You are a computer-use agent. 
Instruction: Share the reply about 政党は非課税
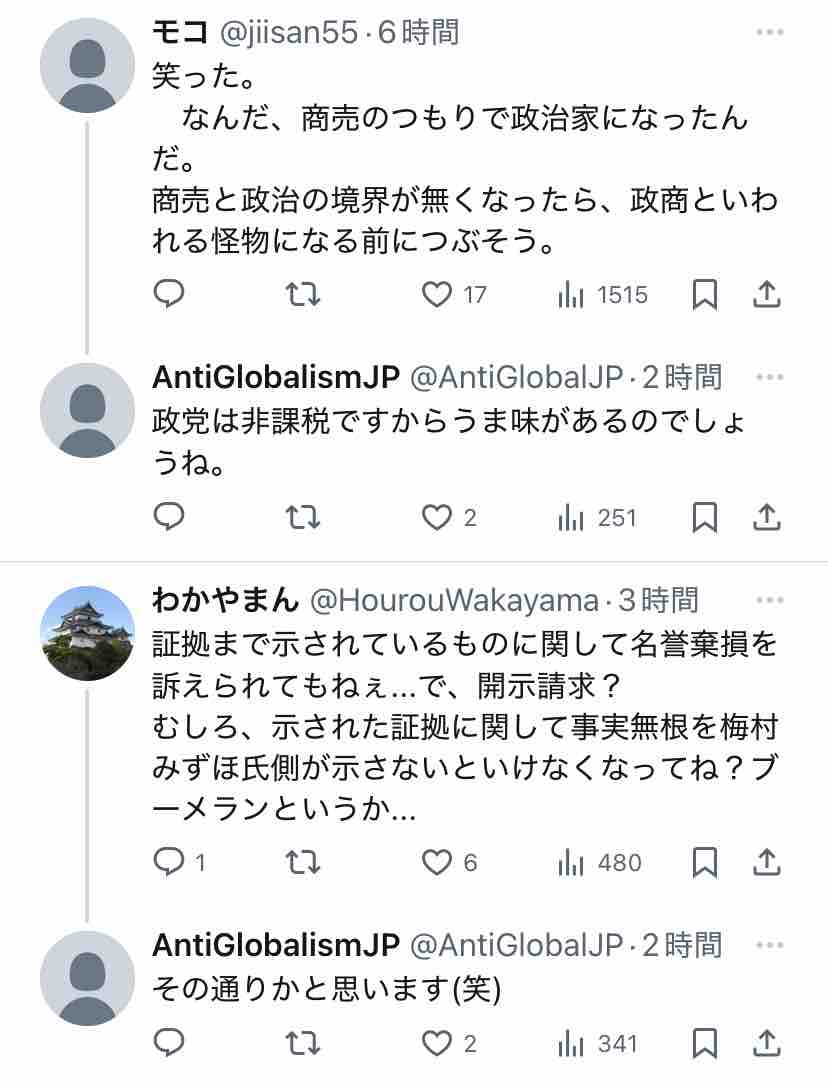pyautogui.click(x=766, y=517)
